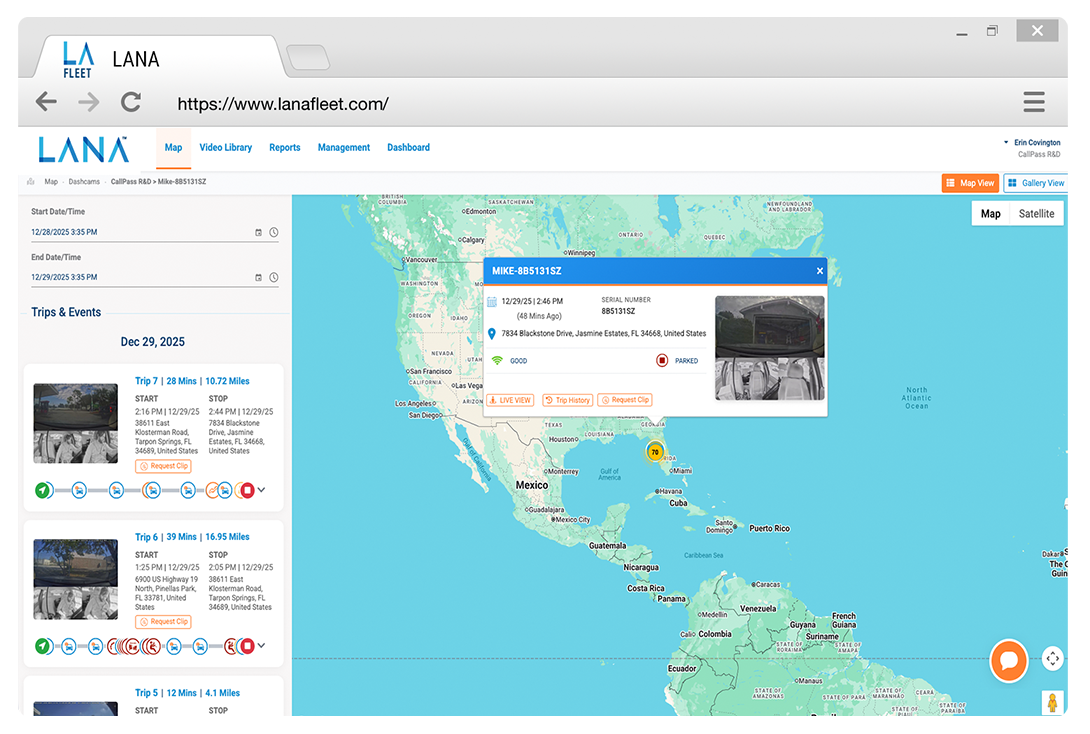The height and width of the screenshot is (734, 1090).
Task: Click the red stop icon on Trip 6 timeline
Action: point(247,646)
